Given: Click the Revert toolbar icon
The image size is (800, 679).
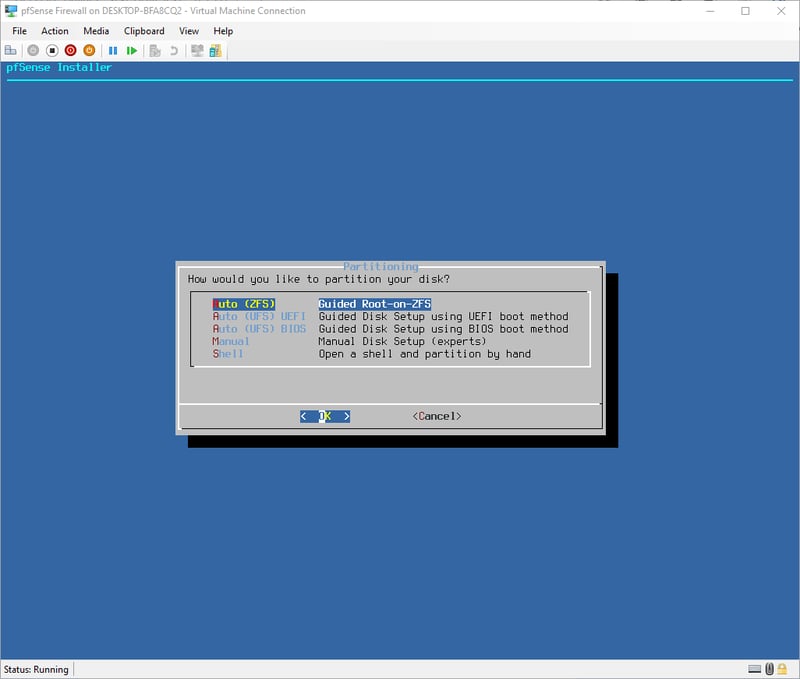Looking at the screenshot, I should 174,50.
